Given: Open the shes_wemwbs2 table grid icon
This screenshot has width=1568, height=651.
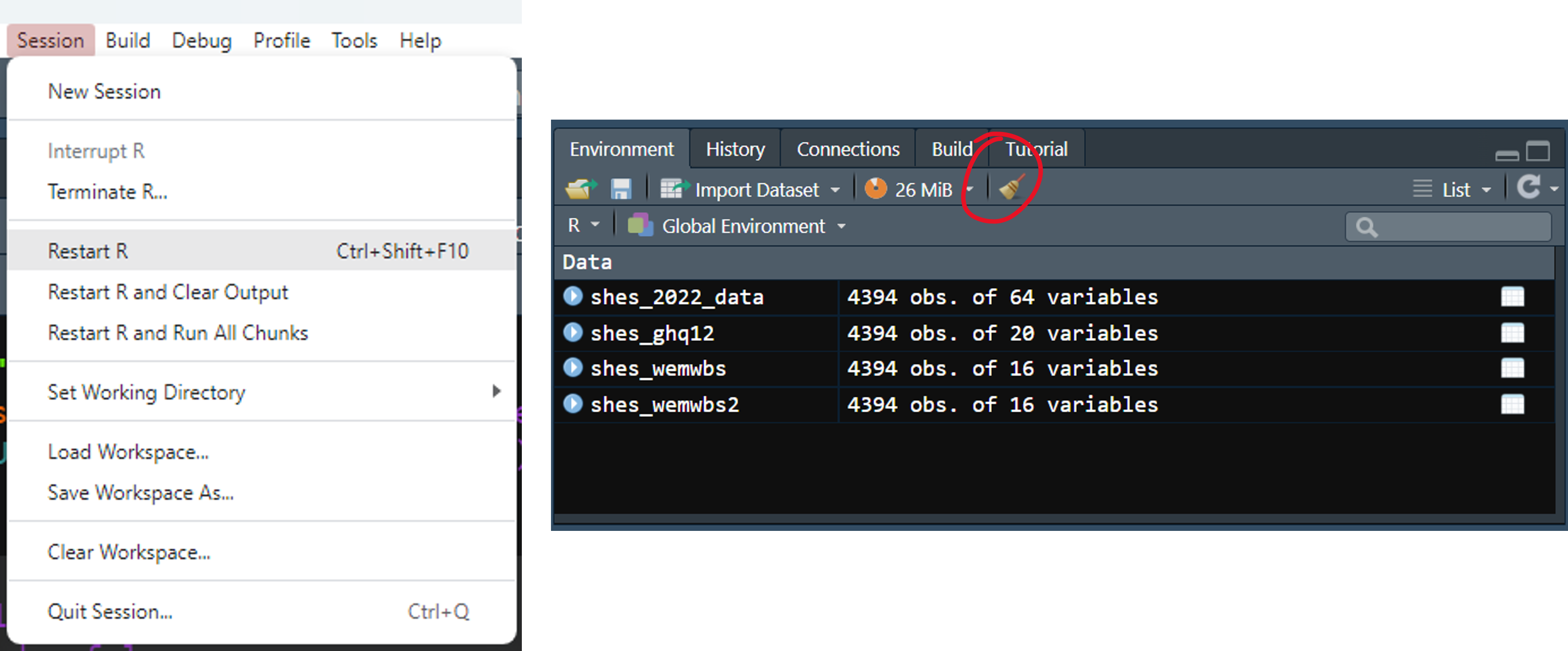Looking at the screenshot, I should (x=1512, y=404).
